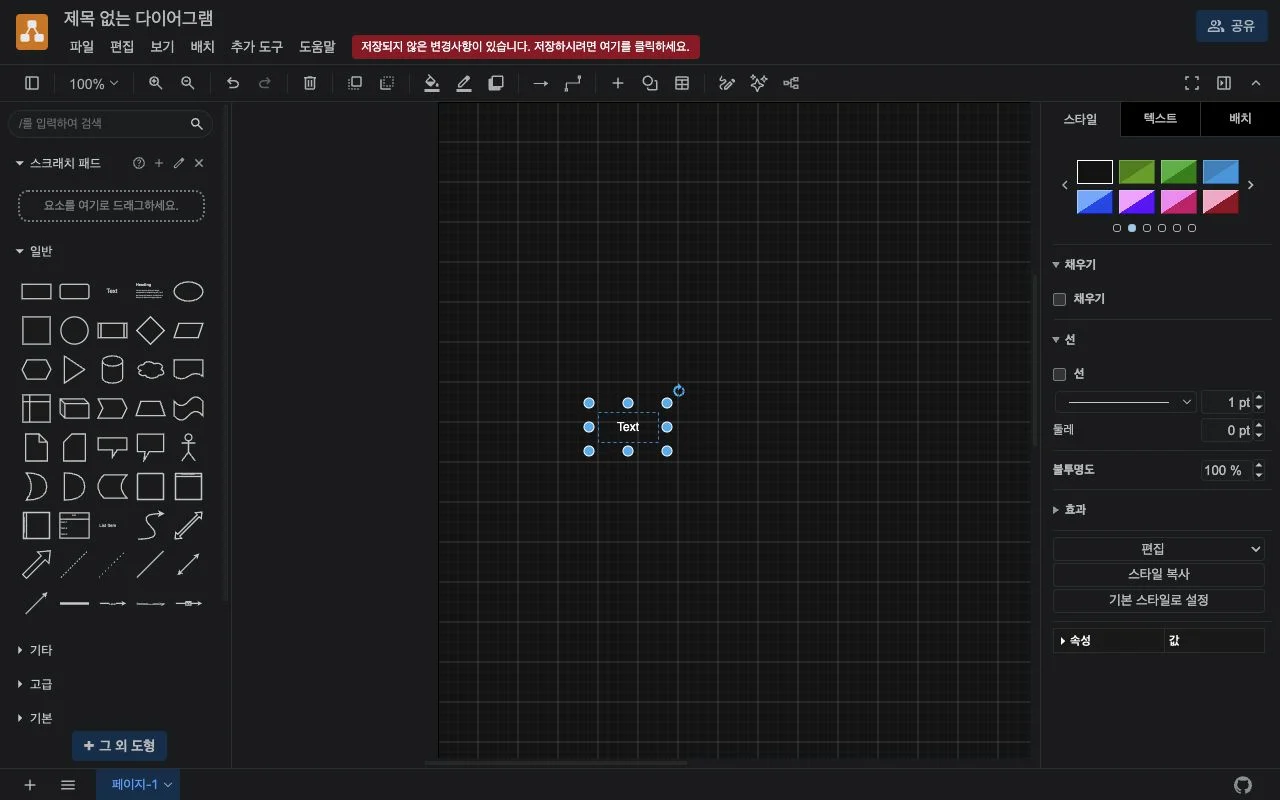Click the 공유 share button
Screen dimensions: 1280x800
(x=1231, y=26)
